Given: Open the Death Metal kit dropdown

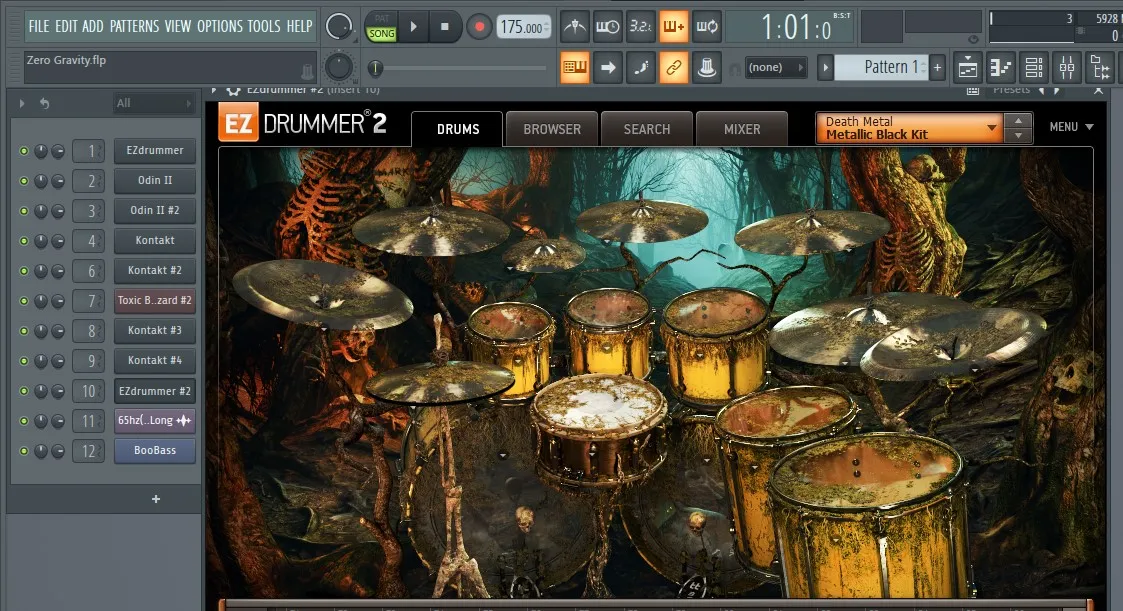Looking at the screenshot, I should click(x=910, y=128).
